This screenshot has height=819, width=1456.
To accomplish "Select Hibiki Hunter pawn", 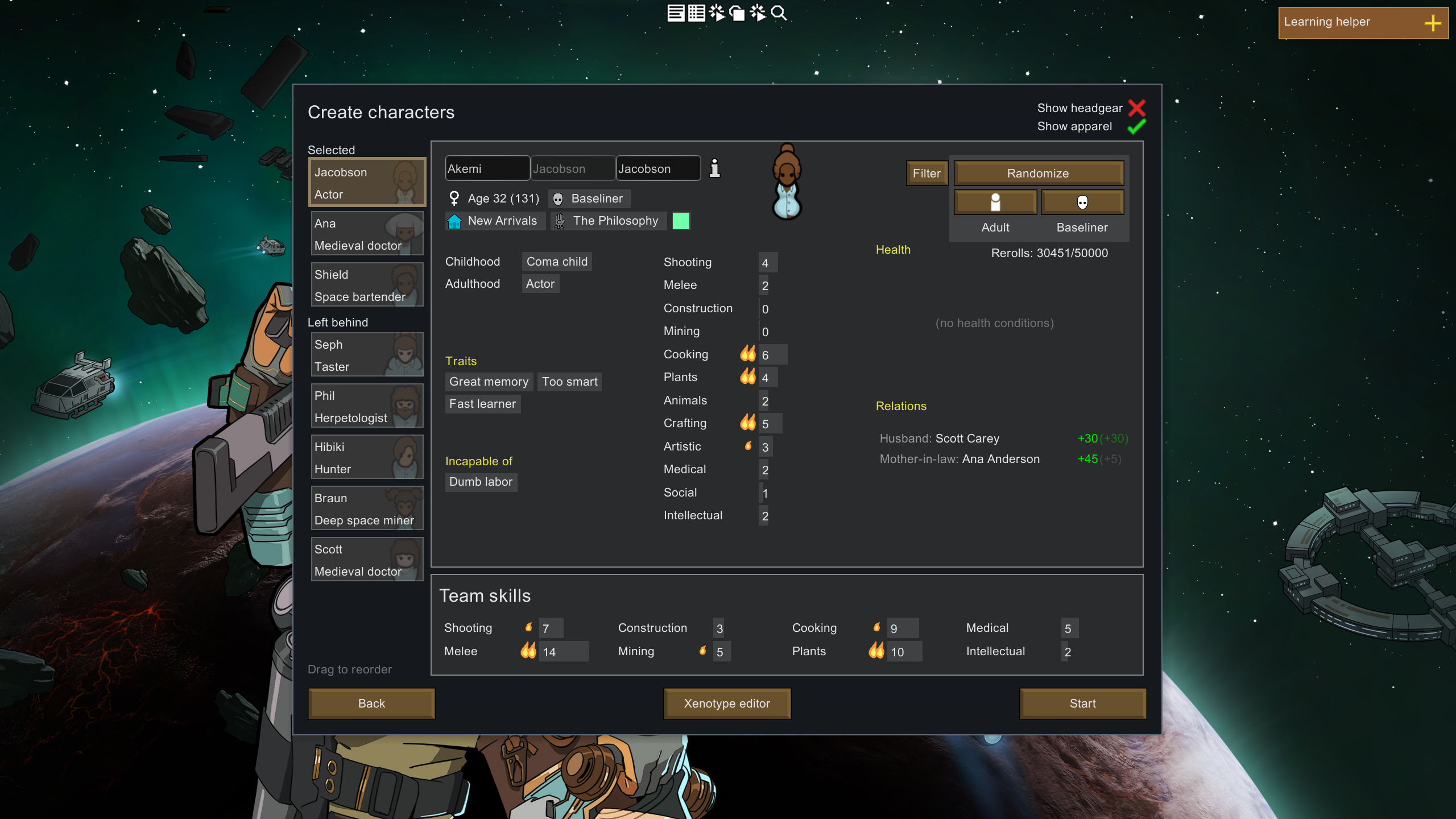I will (367, 457).
